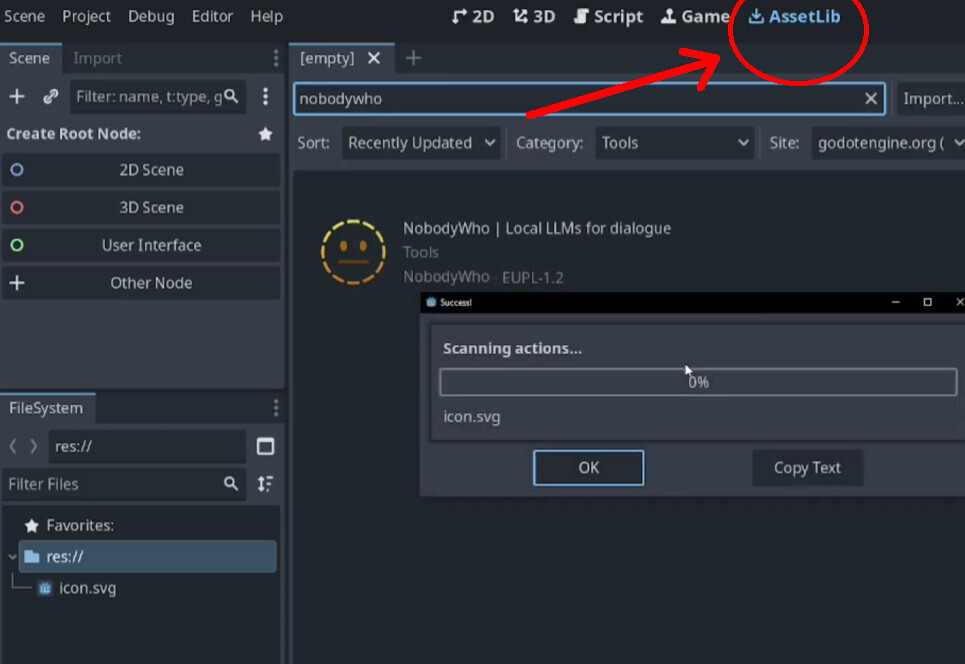Open the NobodyWho asset icon
This screenshot has width=965, height=664.
click(x=353, y=252)
